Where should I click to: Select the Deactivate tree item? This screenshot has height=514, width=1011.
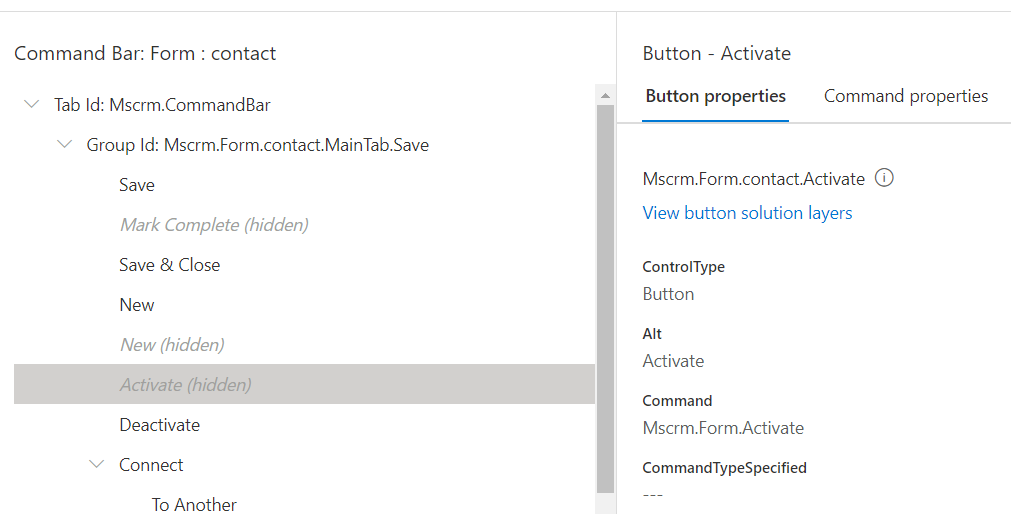click(160, 425)
